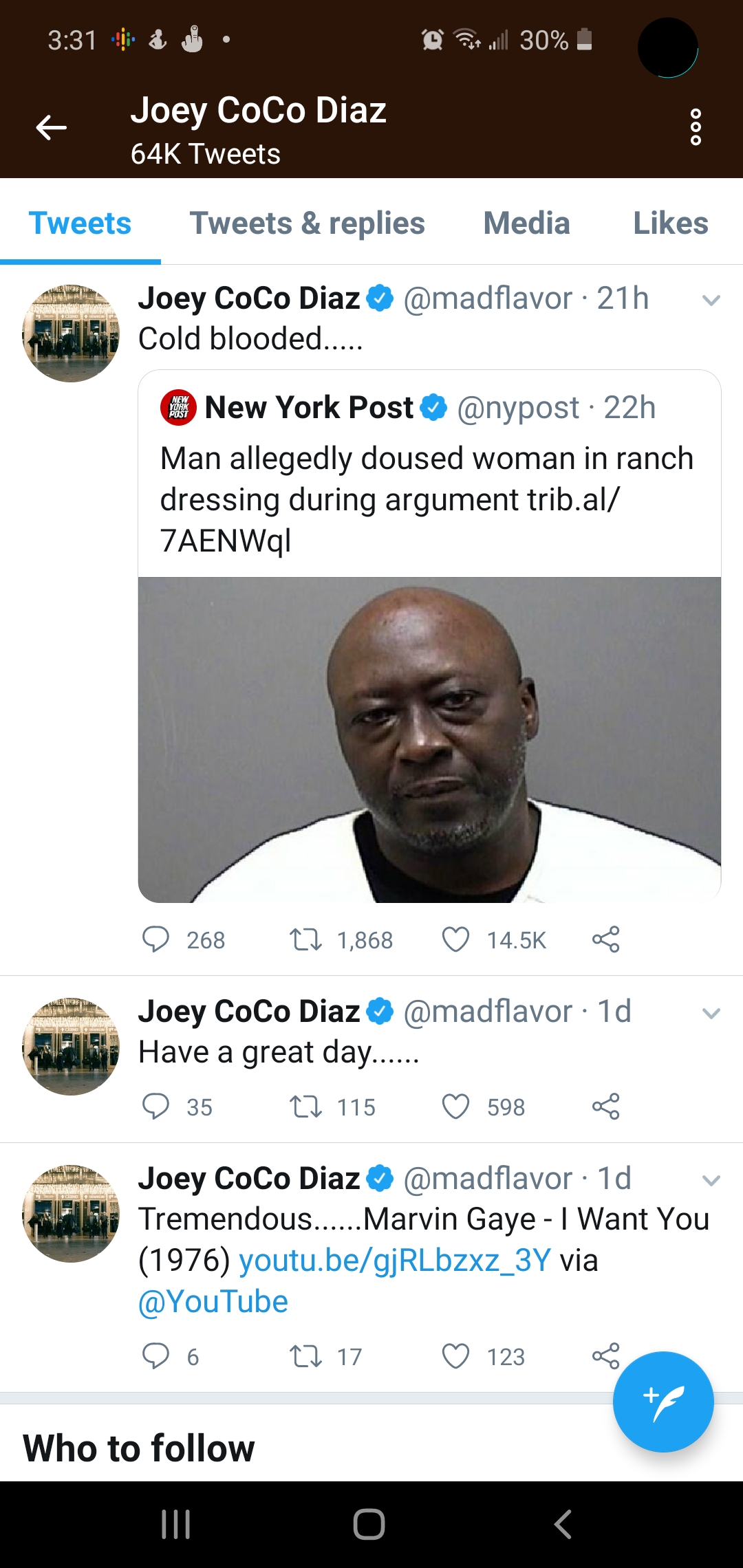
Task: Switch to the Media tab
Action: 526,224
